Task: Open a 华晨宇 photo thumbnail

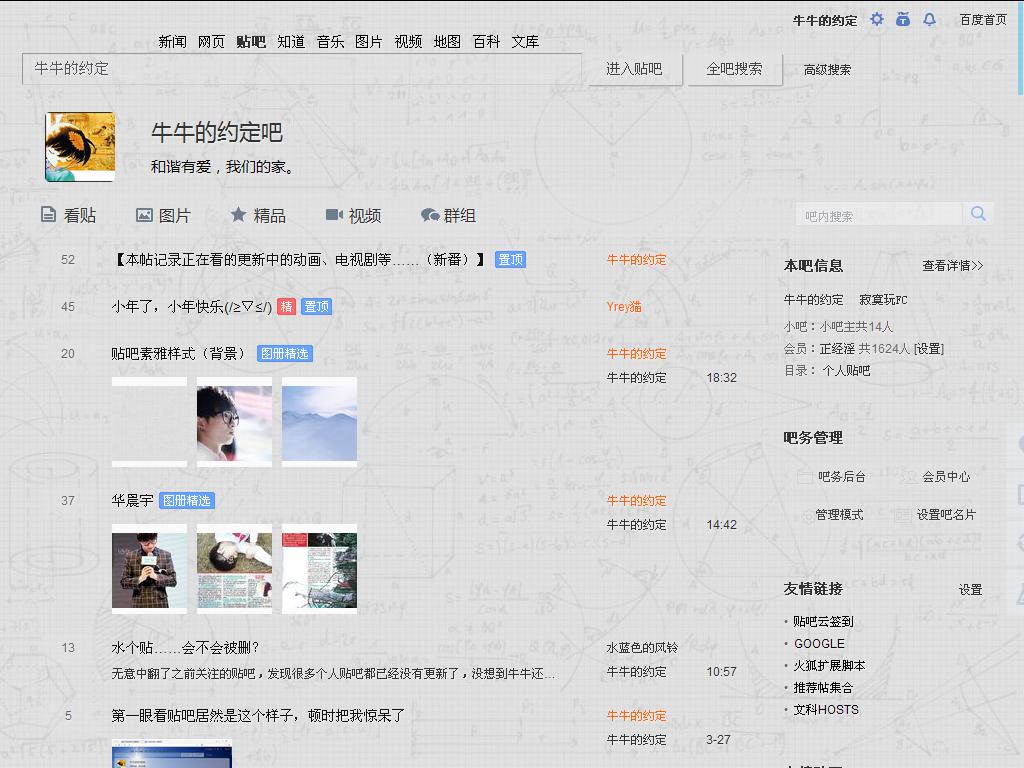Action: click(x=148, y=569)
